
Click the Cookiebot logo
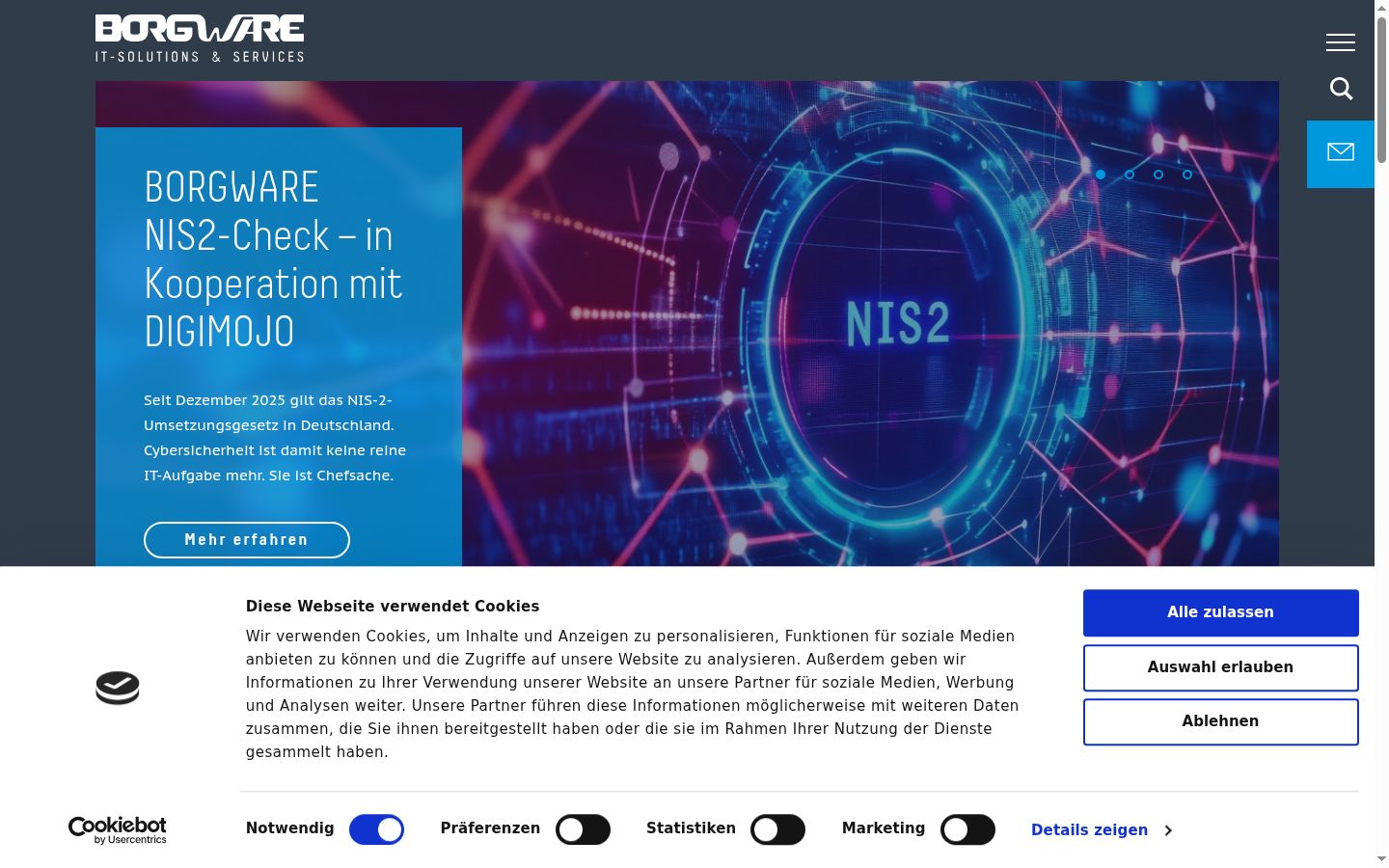118,829
